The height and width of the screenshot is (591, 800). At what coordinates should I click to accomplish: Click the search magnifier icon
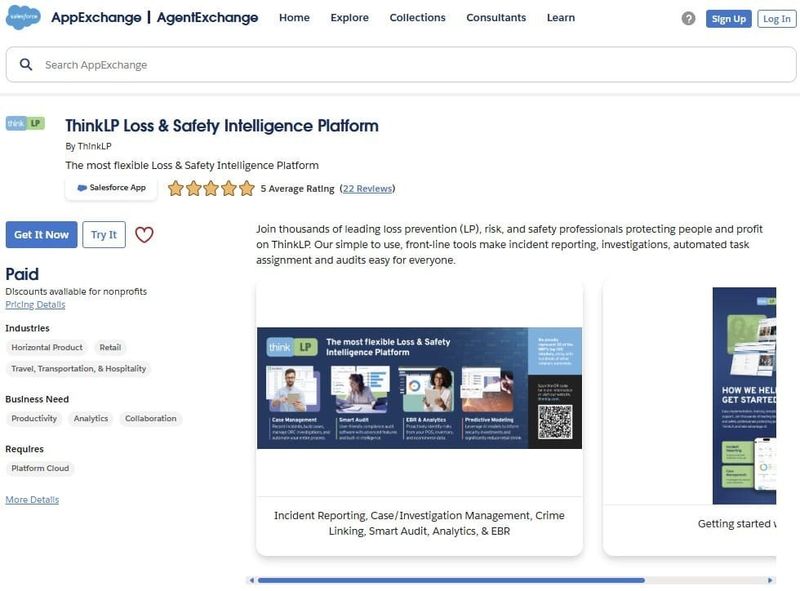tap(26, 65)
